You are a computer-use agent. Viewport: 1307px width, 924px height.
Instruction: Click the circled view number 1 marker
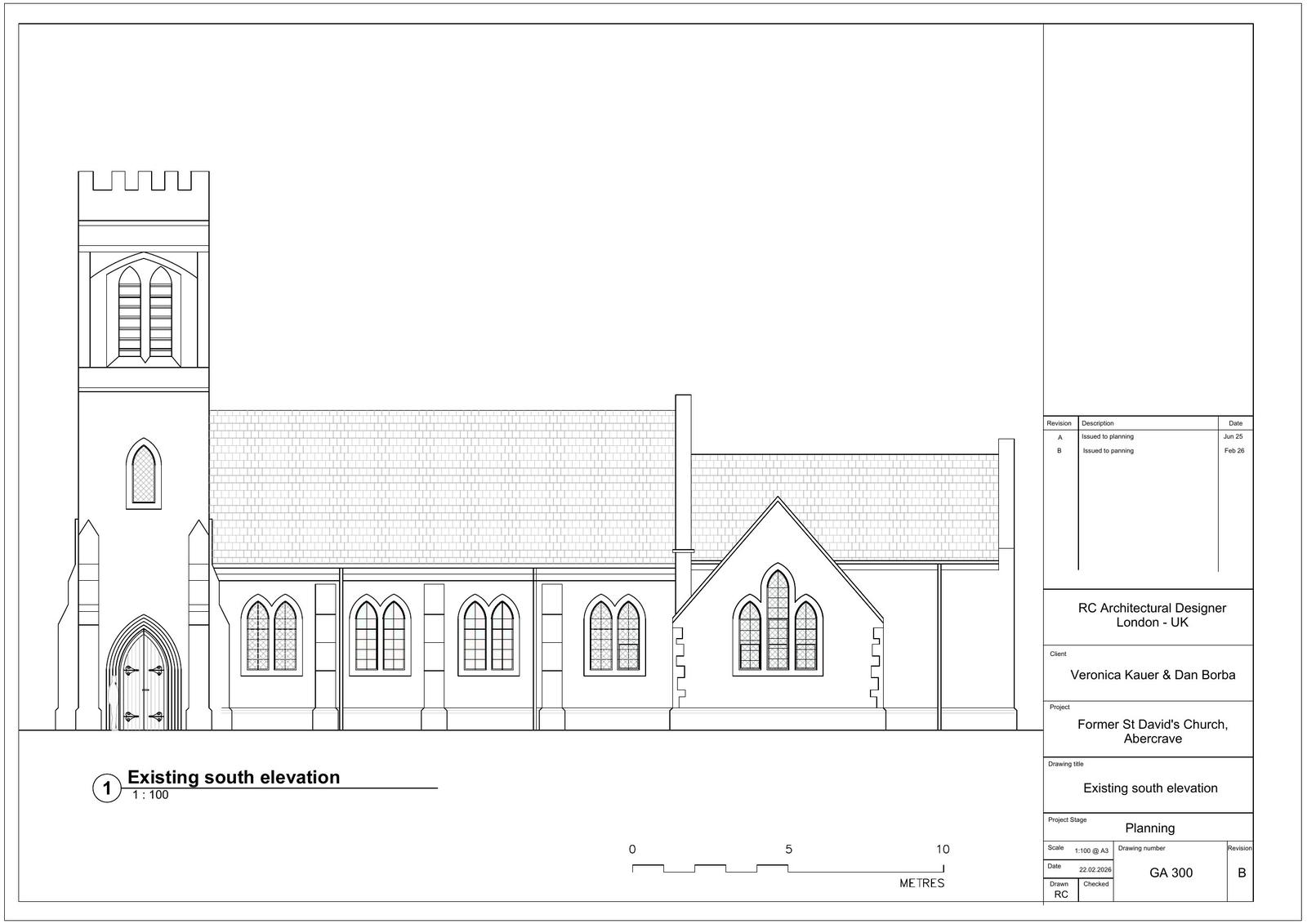(x=106, y=789)
